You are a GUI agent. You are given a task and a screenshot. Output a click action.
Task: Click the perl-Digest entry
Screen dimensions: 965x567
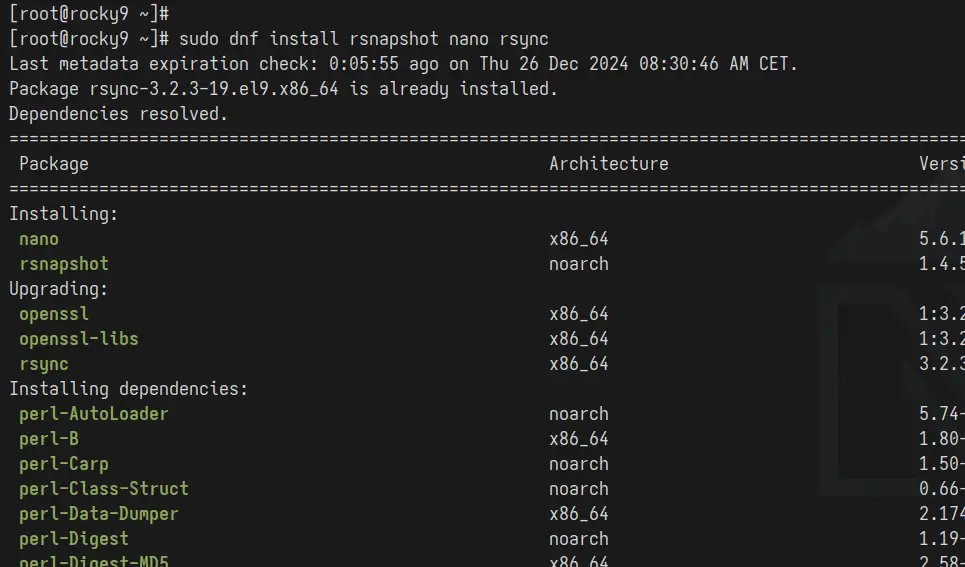tap(74, 539)
